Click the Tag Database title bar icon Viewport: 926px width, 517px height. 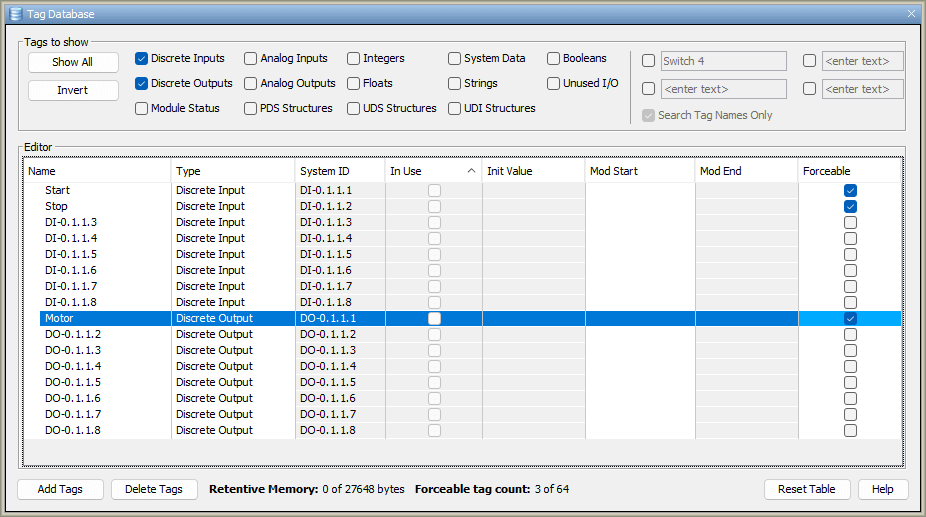[15, 13]
